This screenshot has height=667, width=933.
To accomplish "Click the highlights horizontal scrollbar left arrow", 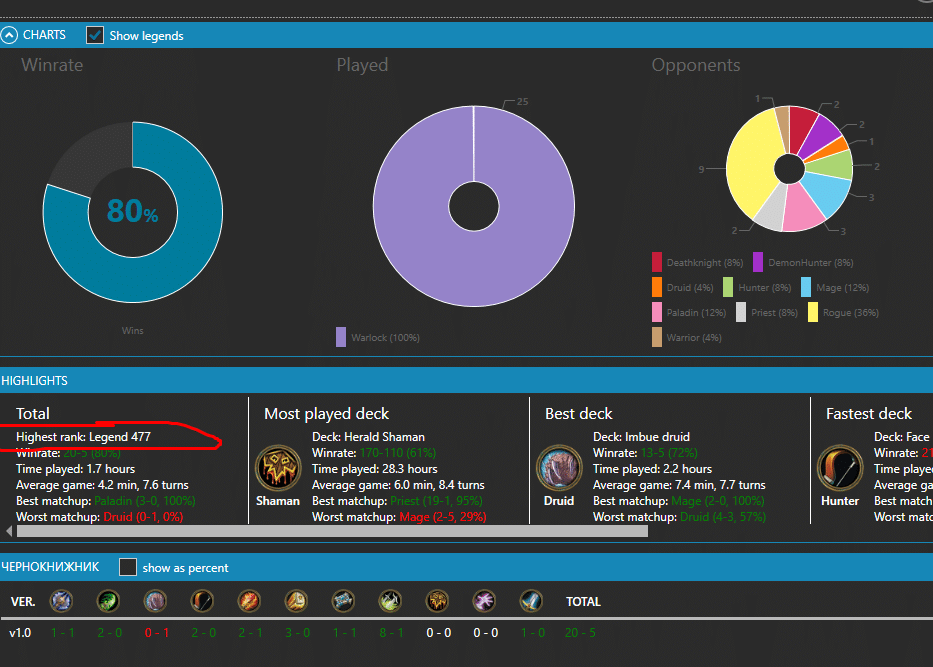I will pyautogui.click(x=10, y=531).
